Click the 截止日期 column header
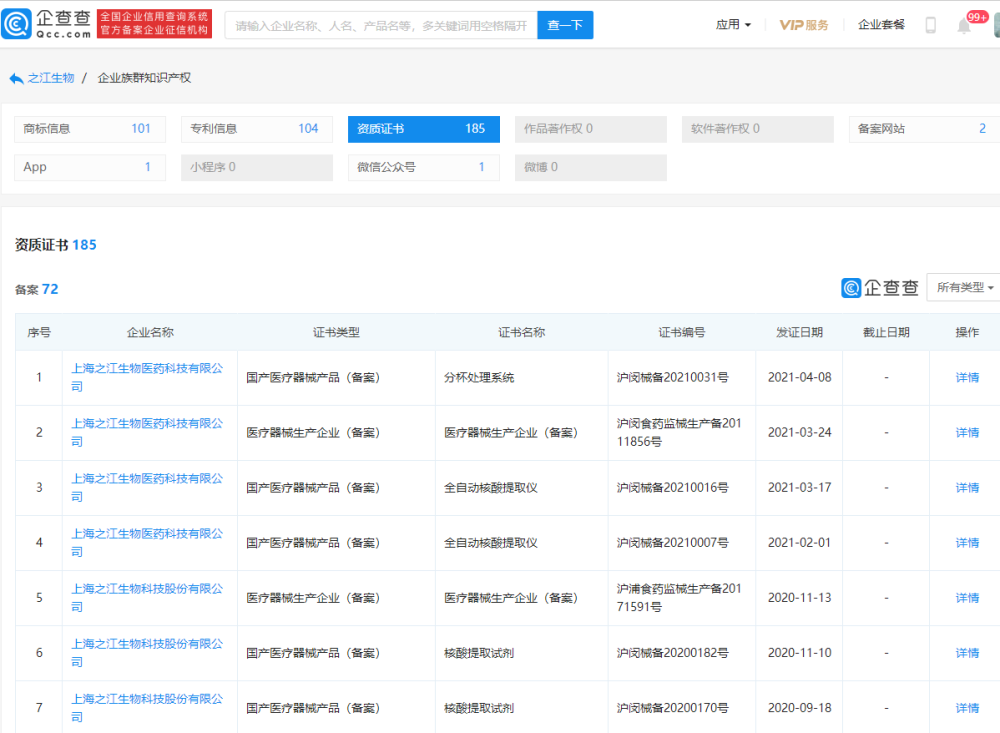Screen dimensions: 1000x733 coord(886,332)
